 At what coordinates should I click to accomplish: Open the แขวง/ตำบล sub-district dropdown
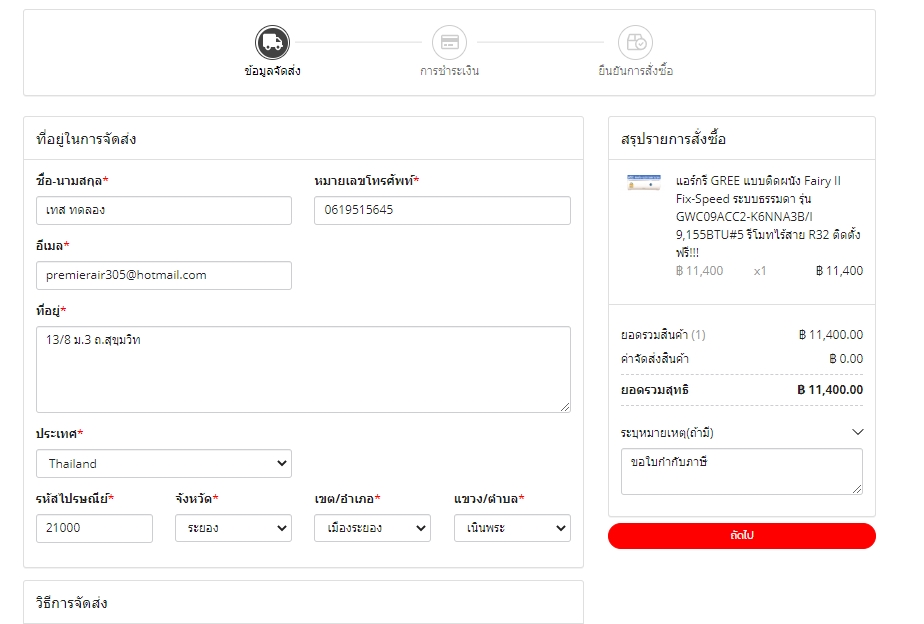click(x=512, y=528)
